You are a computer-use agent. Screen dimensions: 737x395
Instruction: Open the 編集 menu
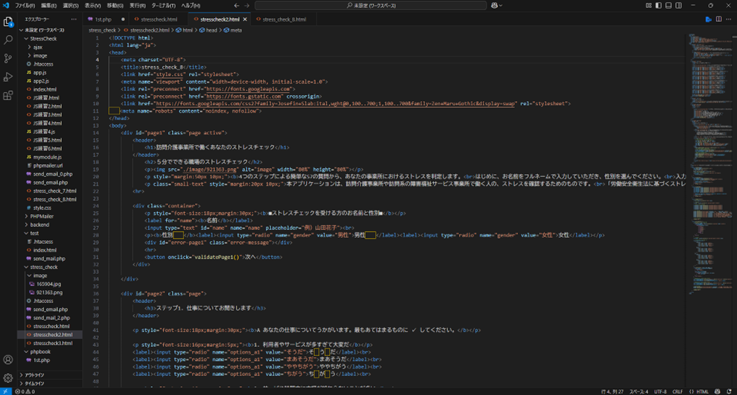coord(48,6)
